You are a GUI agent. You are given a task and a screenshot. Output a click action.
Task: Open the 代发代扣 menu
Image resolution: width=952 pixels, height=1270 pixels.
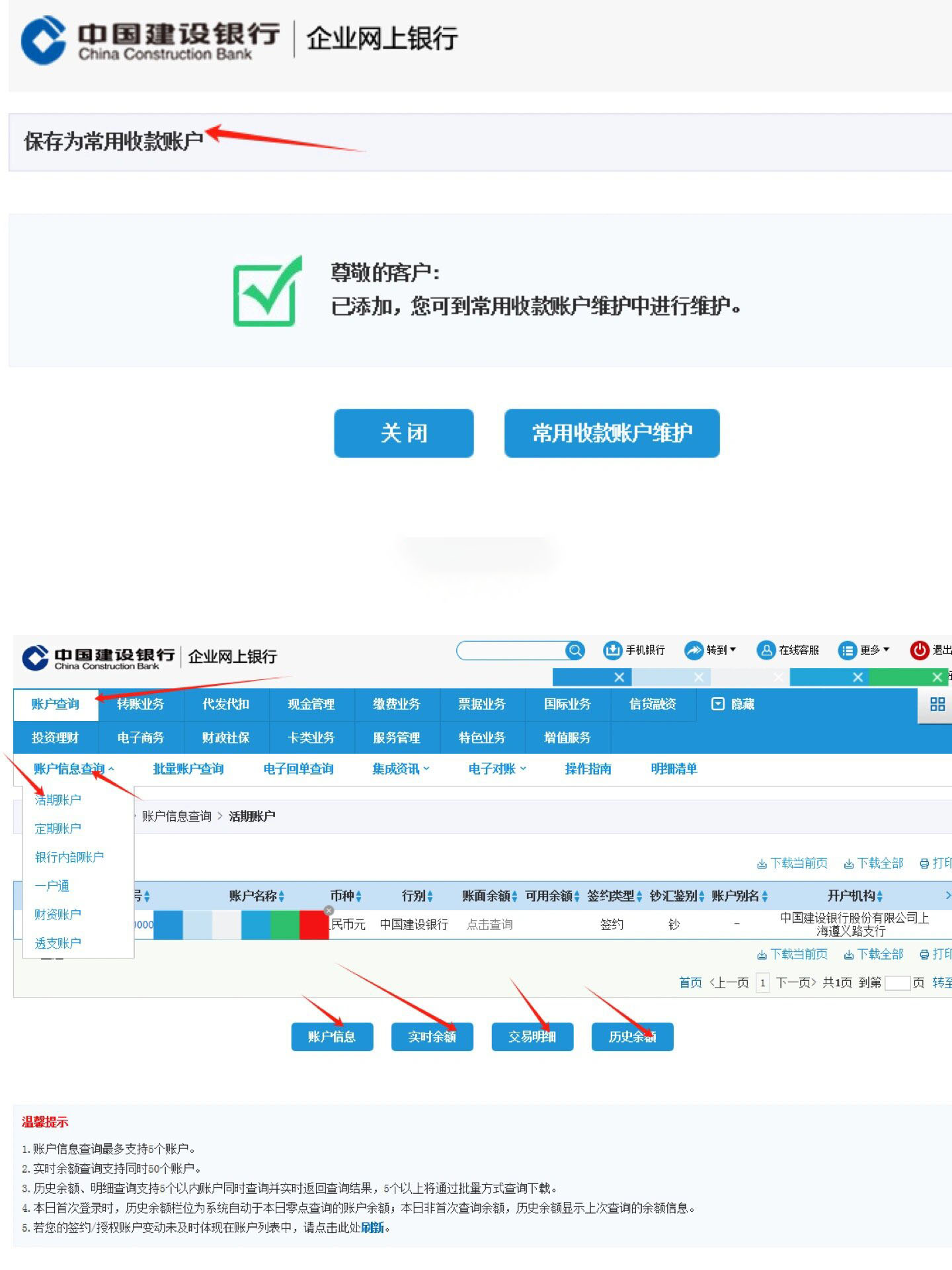coord(226,704)
